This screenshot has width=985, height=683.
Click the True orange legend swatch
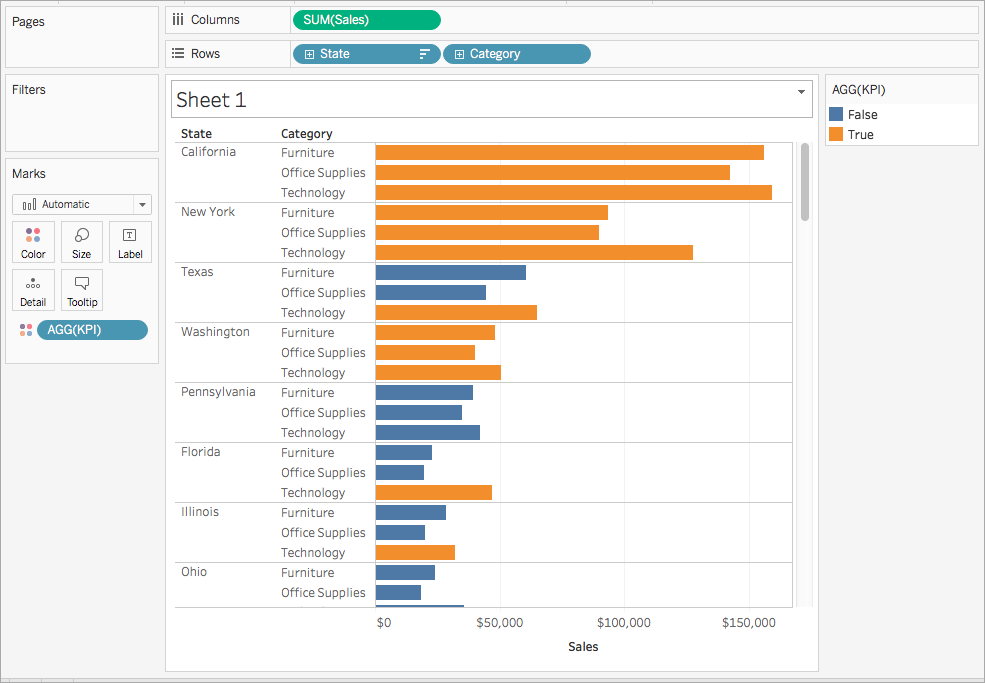click(836, 134)
